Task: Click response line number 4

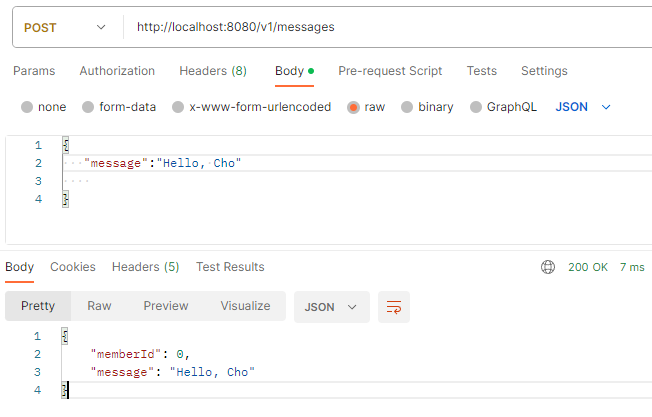Action: (37, 390)
